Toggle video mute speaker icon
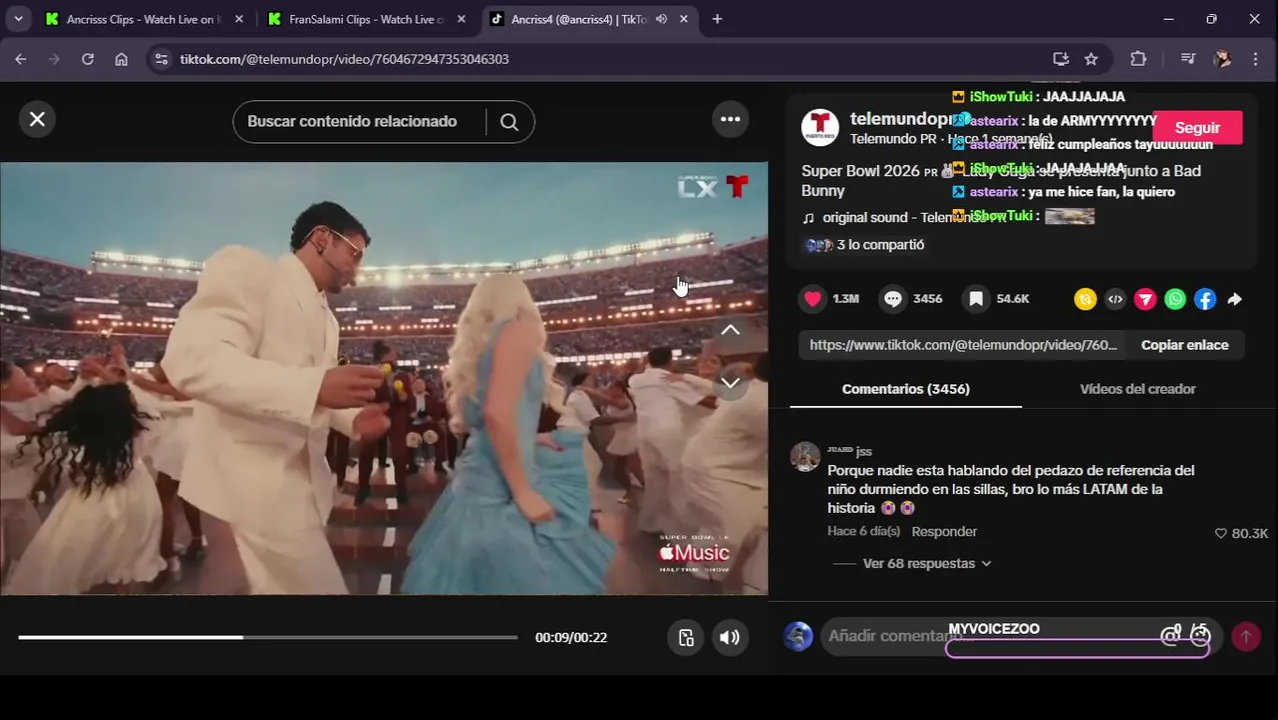This screenshot has width=1278, height=720. pyautogui.click(x=730, y=638)
